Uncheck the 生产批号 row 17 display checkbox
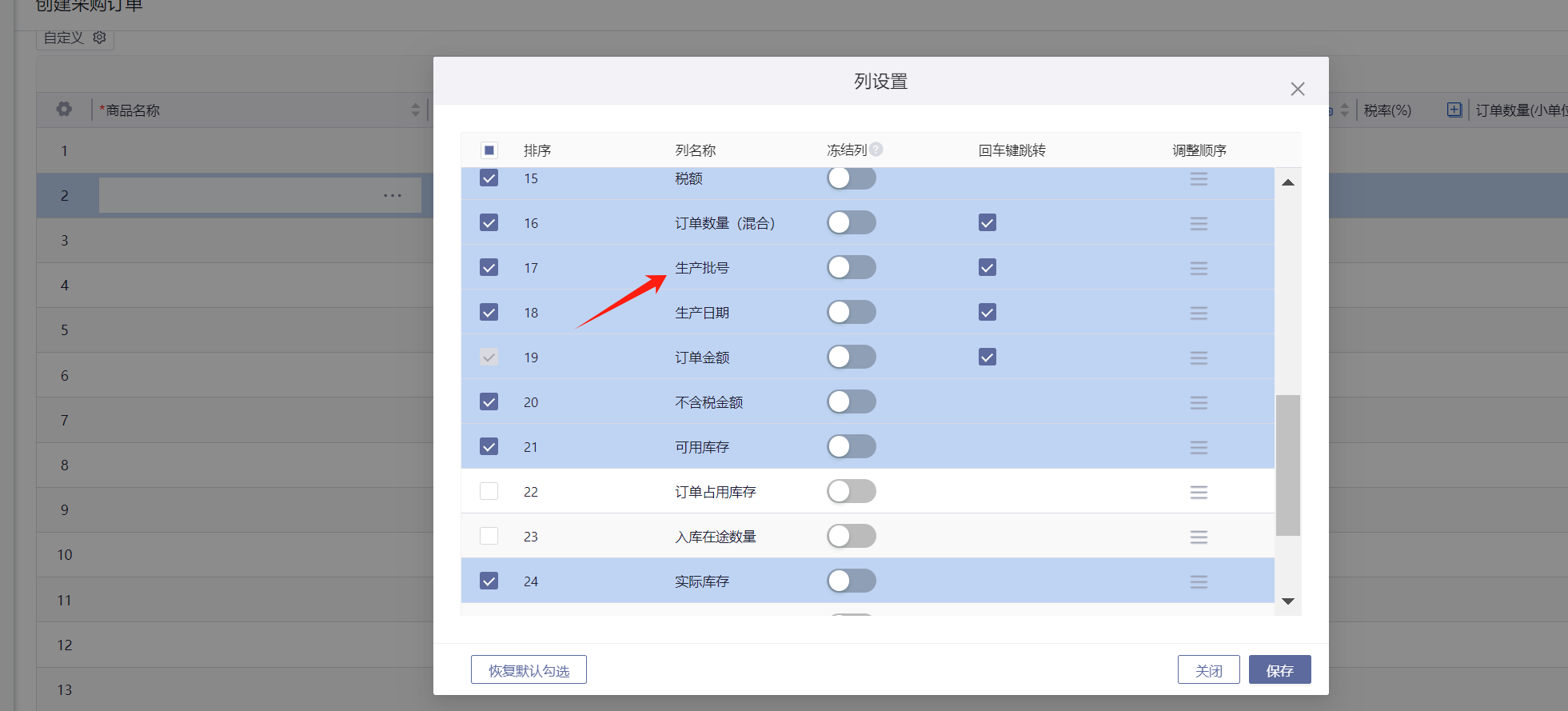Image resolution: width=1568 pixels, height=711 pixels. point(489,267)
